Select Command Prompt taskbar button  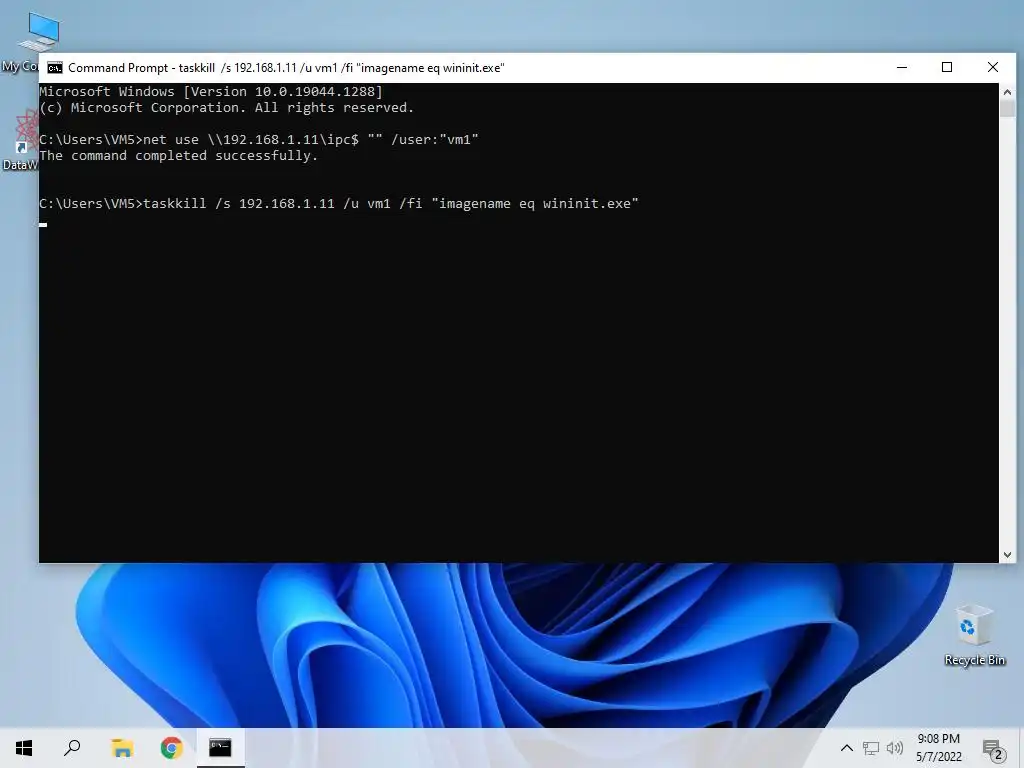tap(220, 748)
